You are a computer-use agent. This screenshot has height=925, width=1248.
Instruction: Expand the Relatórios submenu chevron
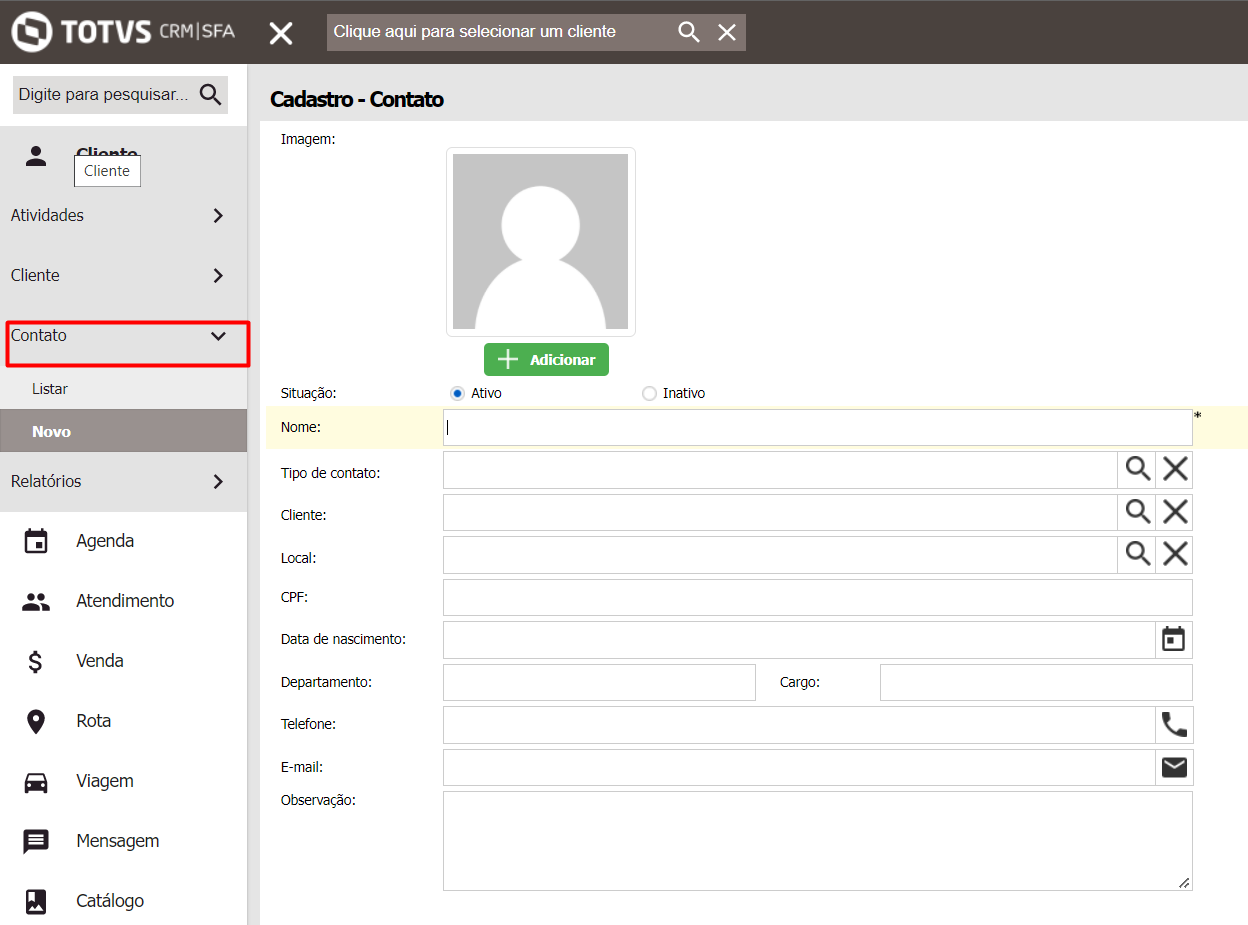click(218, 481)
